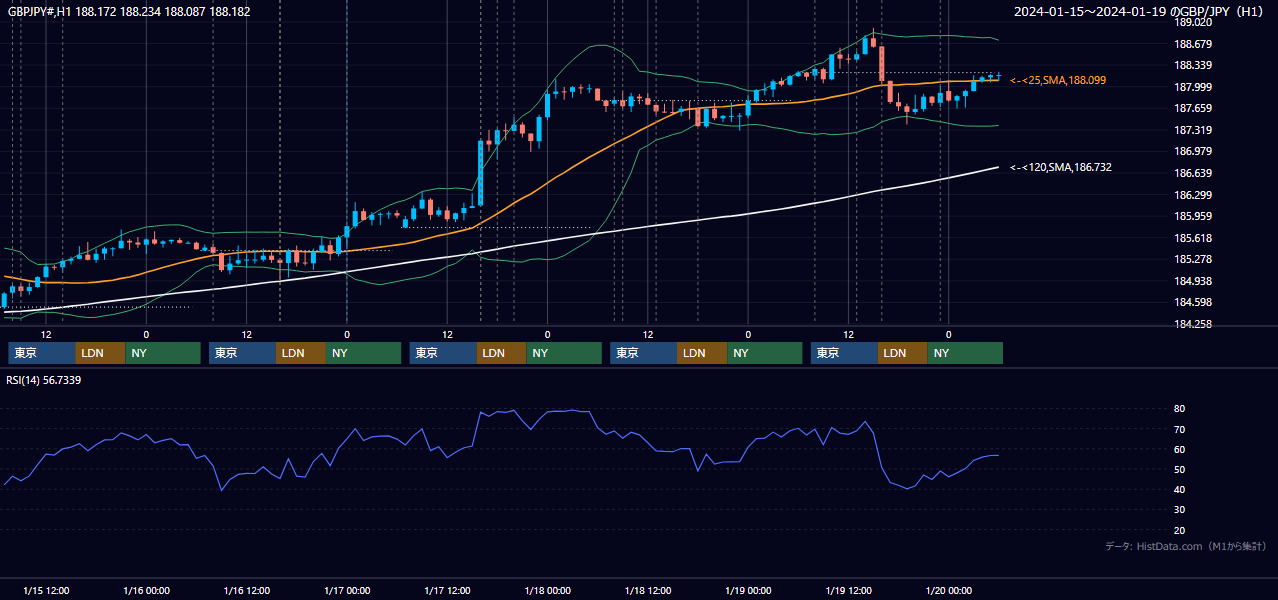Image resolution: width=1278 pixels, height=600 pixels.
Task: Click the RSI 50 scale label
Action: pos(1179,469)
